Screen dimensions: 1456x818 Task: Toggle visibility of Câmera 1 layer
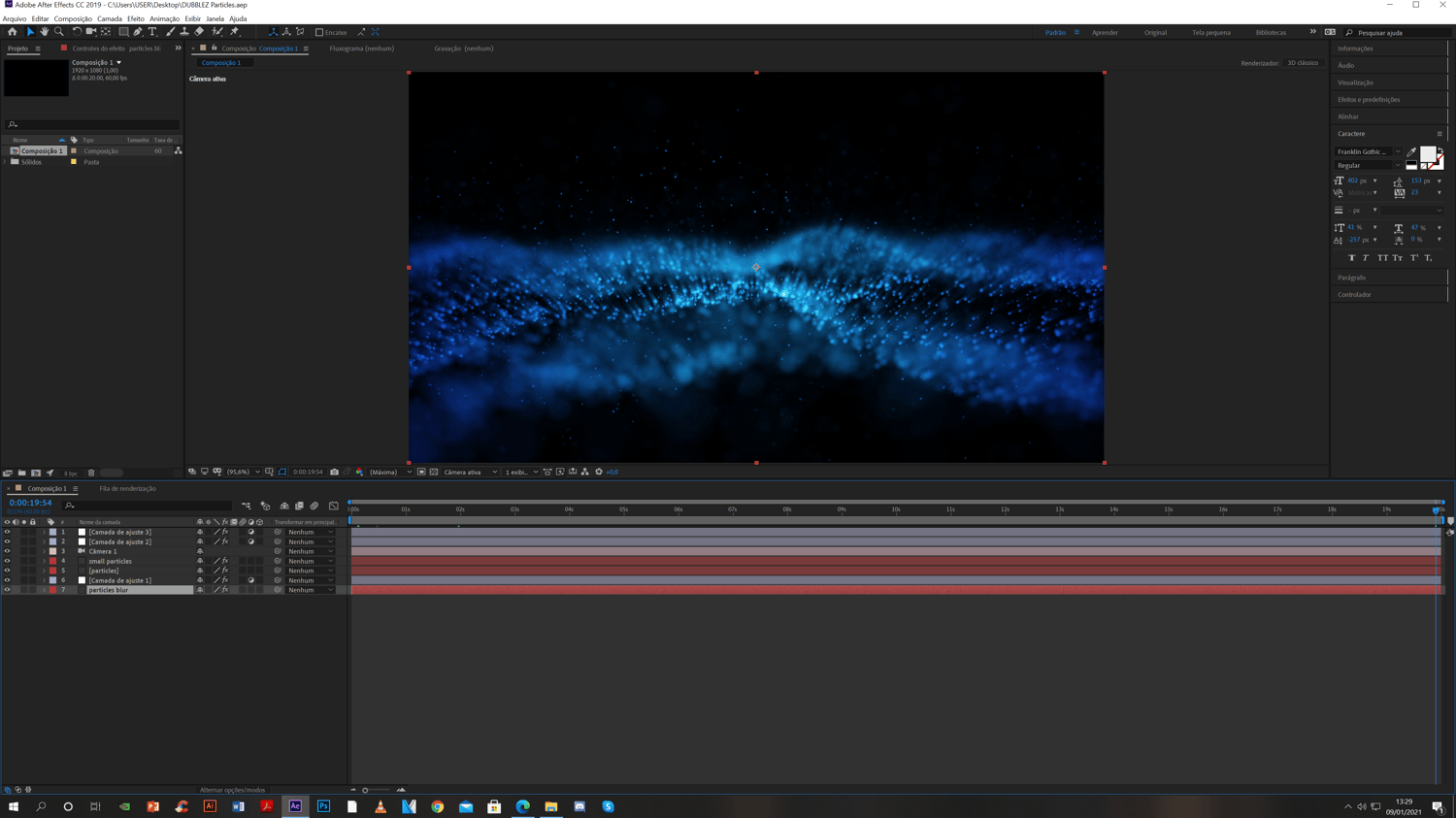click(7, 551)
